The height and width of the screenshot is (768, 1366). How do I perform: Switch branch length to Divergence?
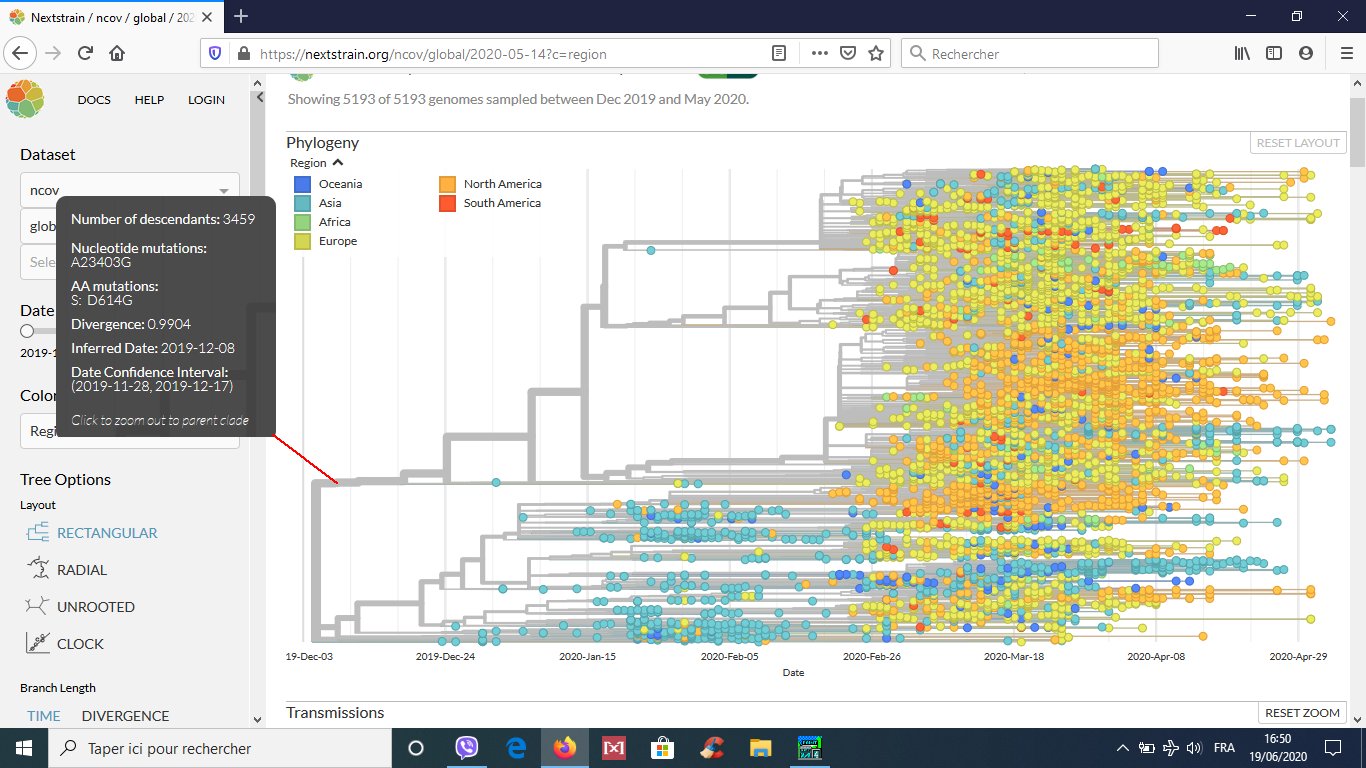[x=125, y=716]
